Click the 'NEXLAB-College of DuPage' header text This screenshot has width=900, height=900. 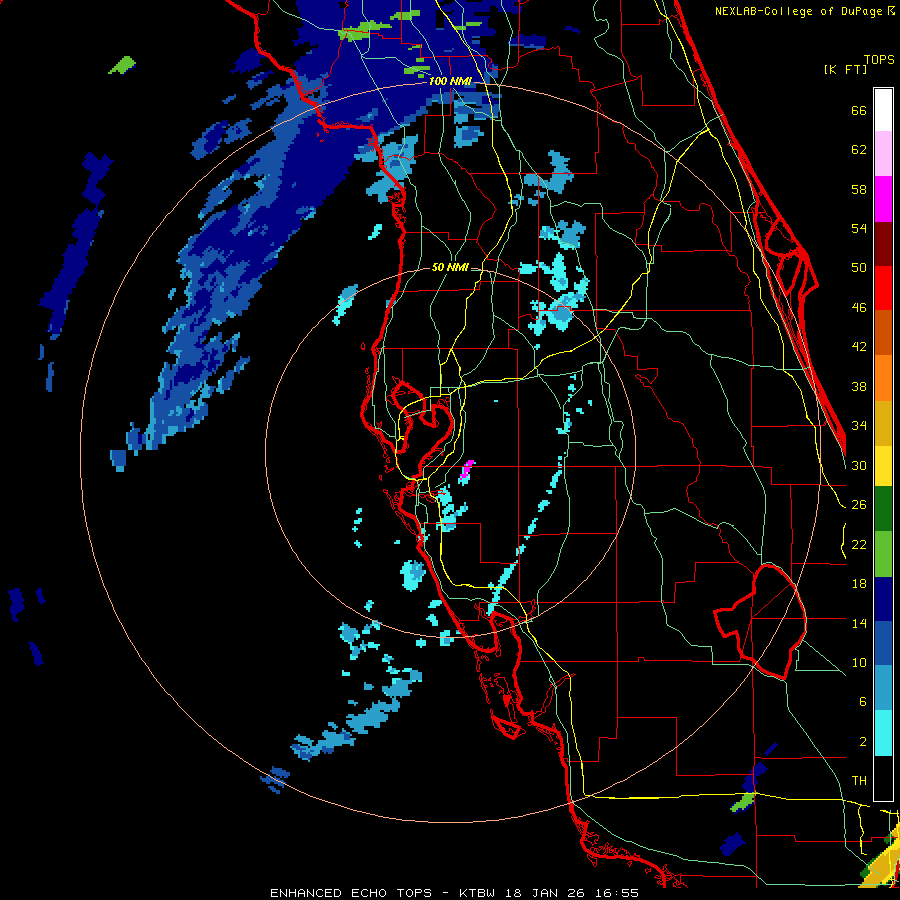click(799, 11)
